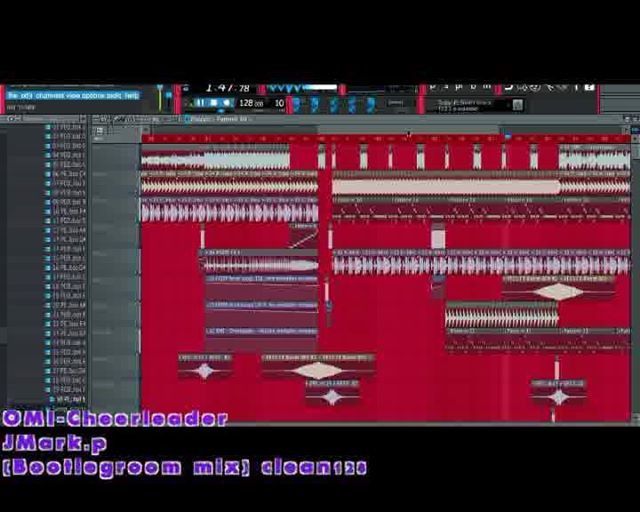Click the transport record button
Image resolution: width=640 pixels, height=512 pixels.
pyautogui.click(x=226, y=103)
